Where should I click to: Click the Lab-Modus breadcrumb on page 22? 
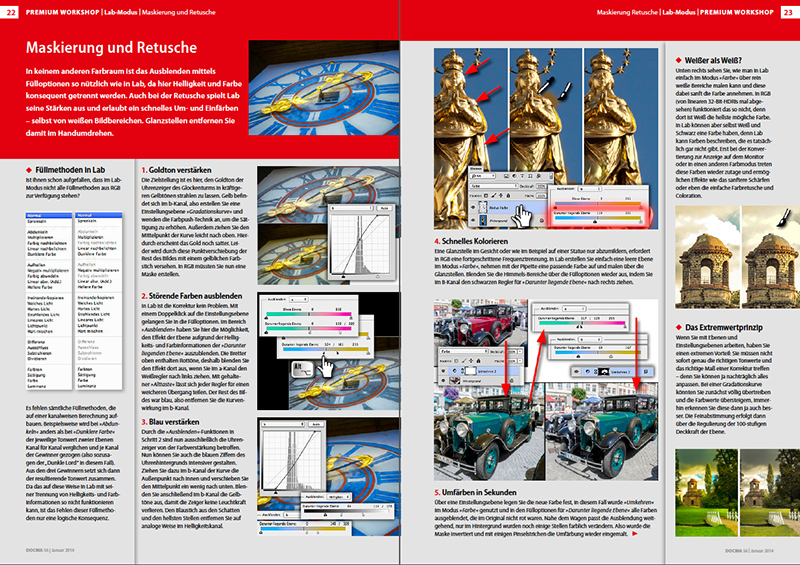click(120, 12)
